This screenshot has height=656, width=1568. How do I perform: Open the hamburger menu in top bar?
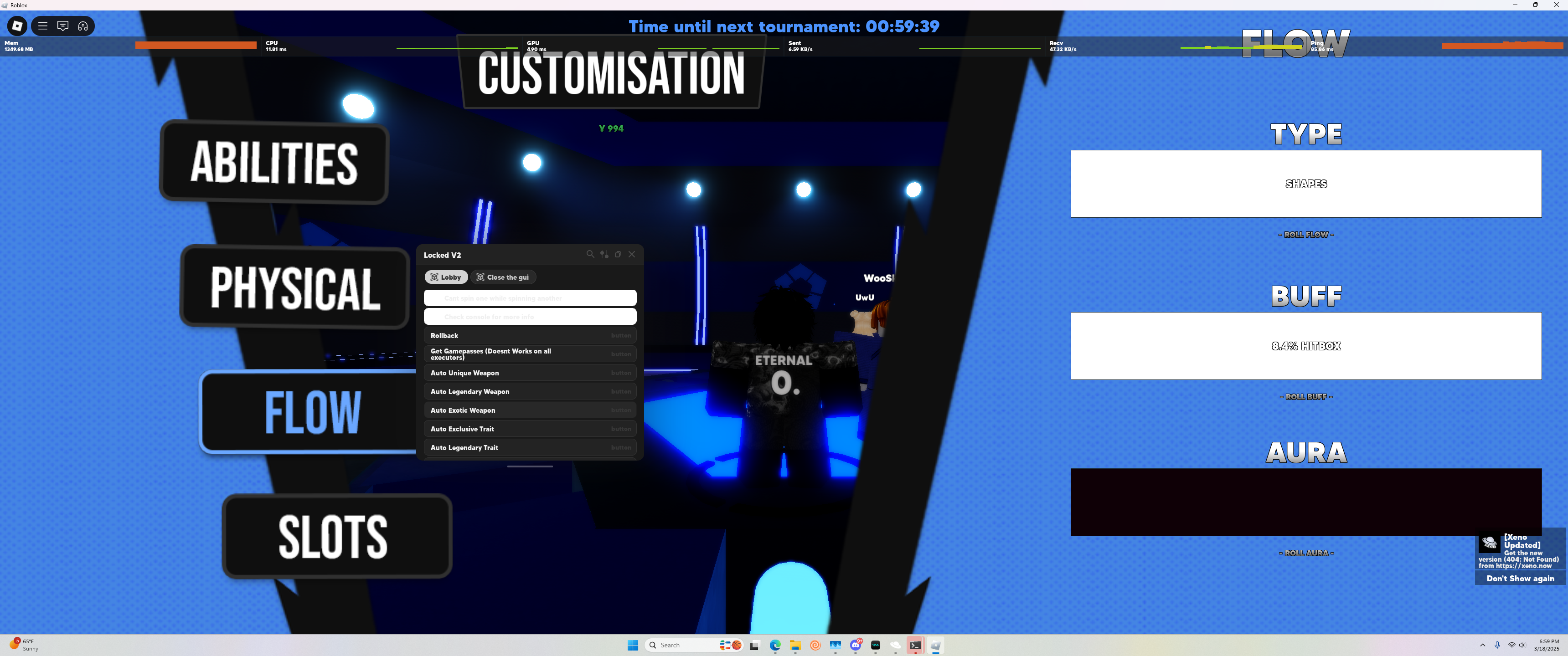click(42, 26)
